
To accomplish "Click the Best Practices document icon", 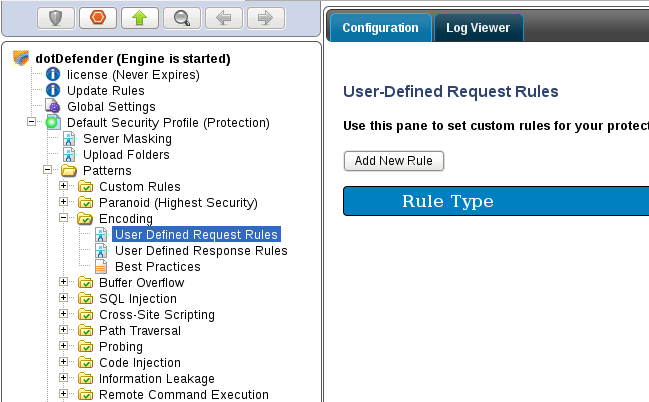I will tap(101, 267).
